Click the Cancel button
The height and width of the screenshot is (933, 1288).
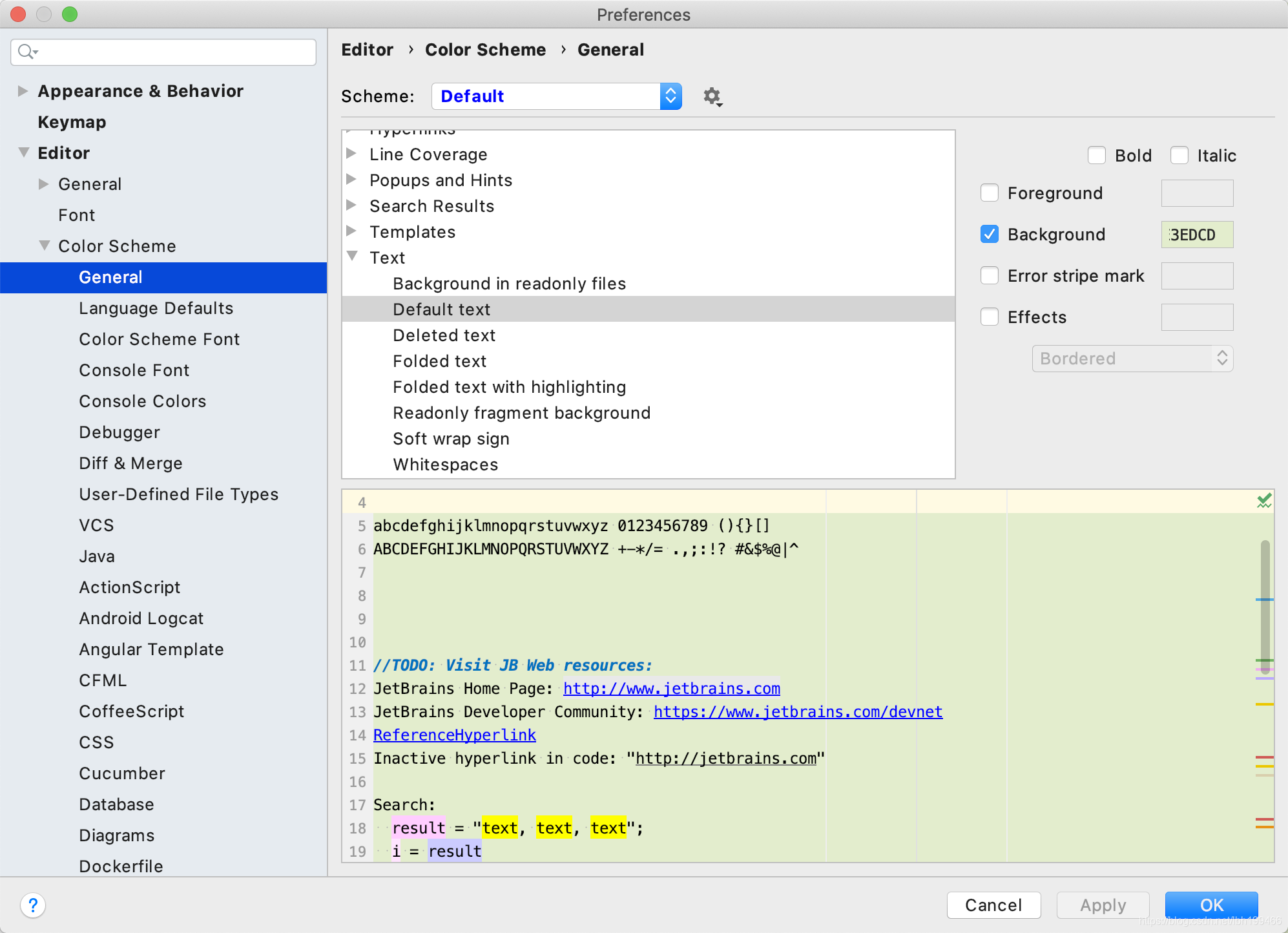pyautogui.click(x=991, y=904)
